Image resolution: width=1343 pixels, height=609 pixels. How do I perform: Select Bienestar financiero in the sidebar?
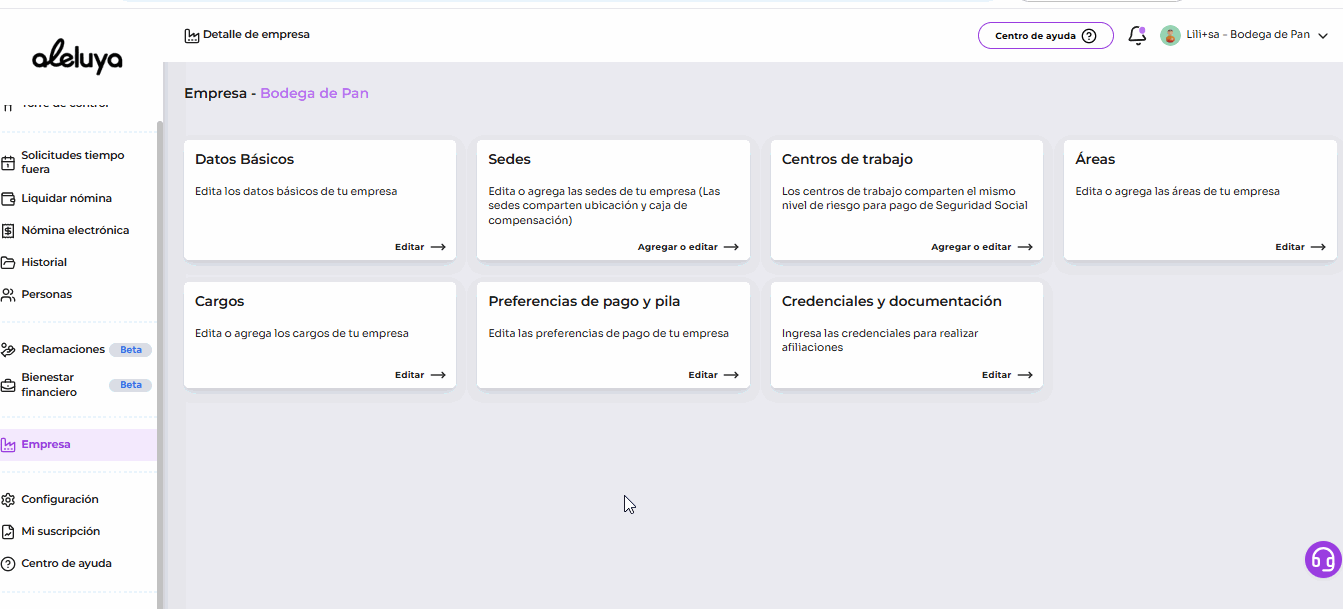(x=49, y=385)
